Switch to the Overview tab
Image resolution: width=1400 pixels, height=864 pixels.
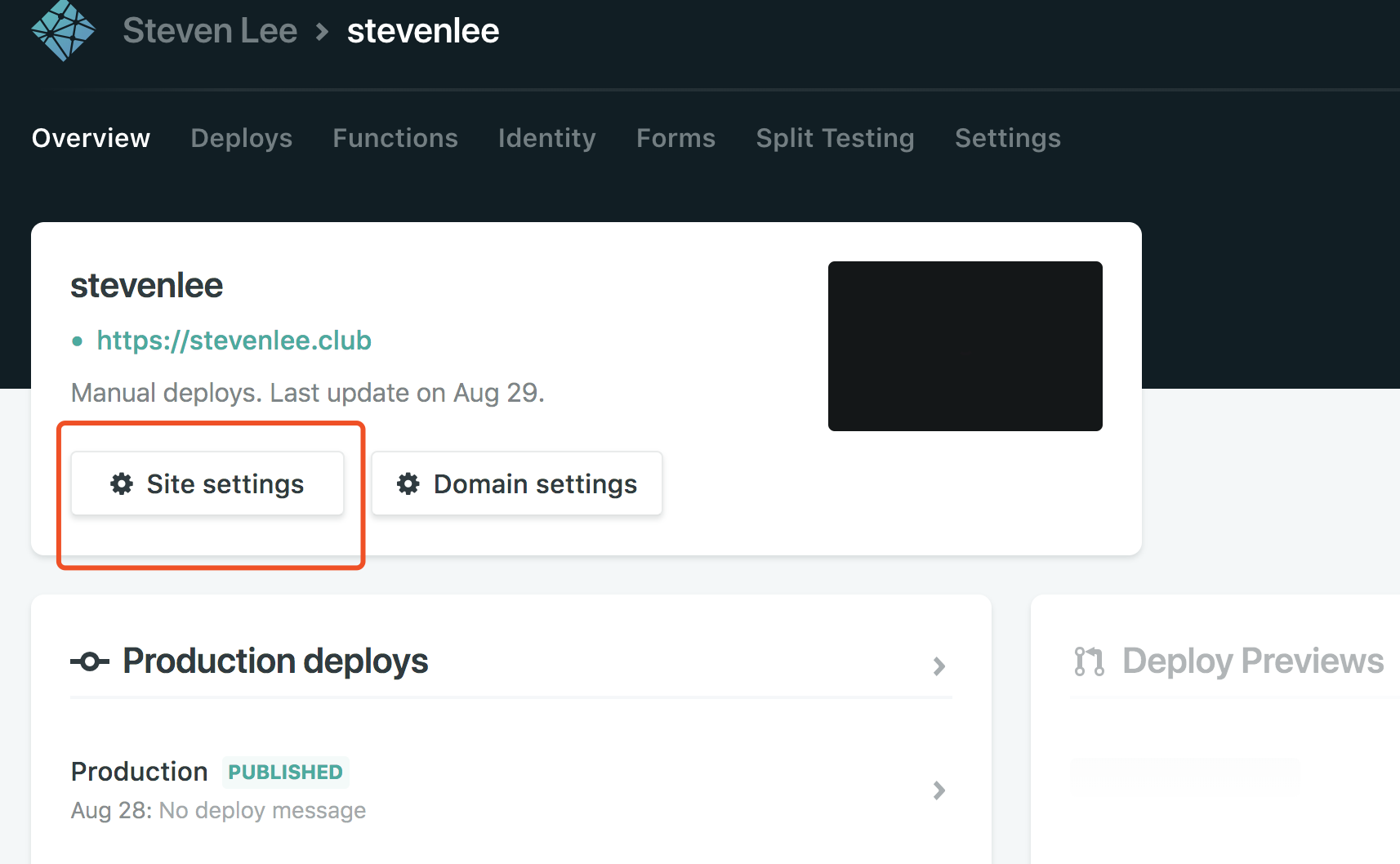(x=91, y=138)
